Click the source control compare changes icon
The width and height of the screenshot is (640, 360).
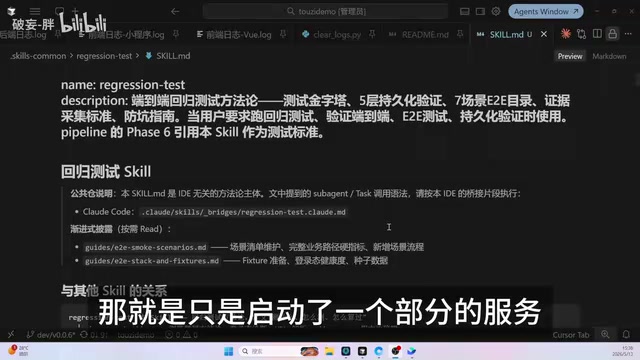(582, 34)
